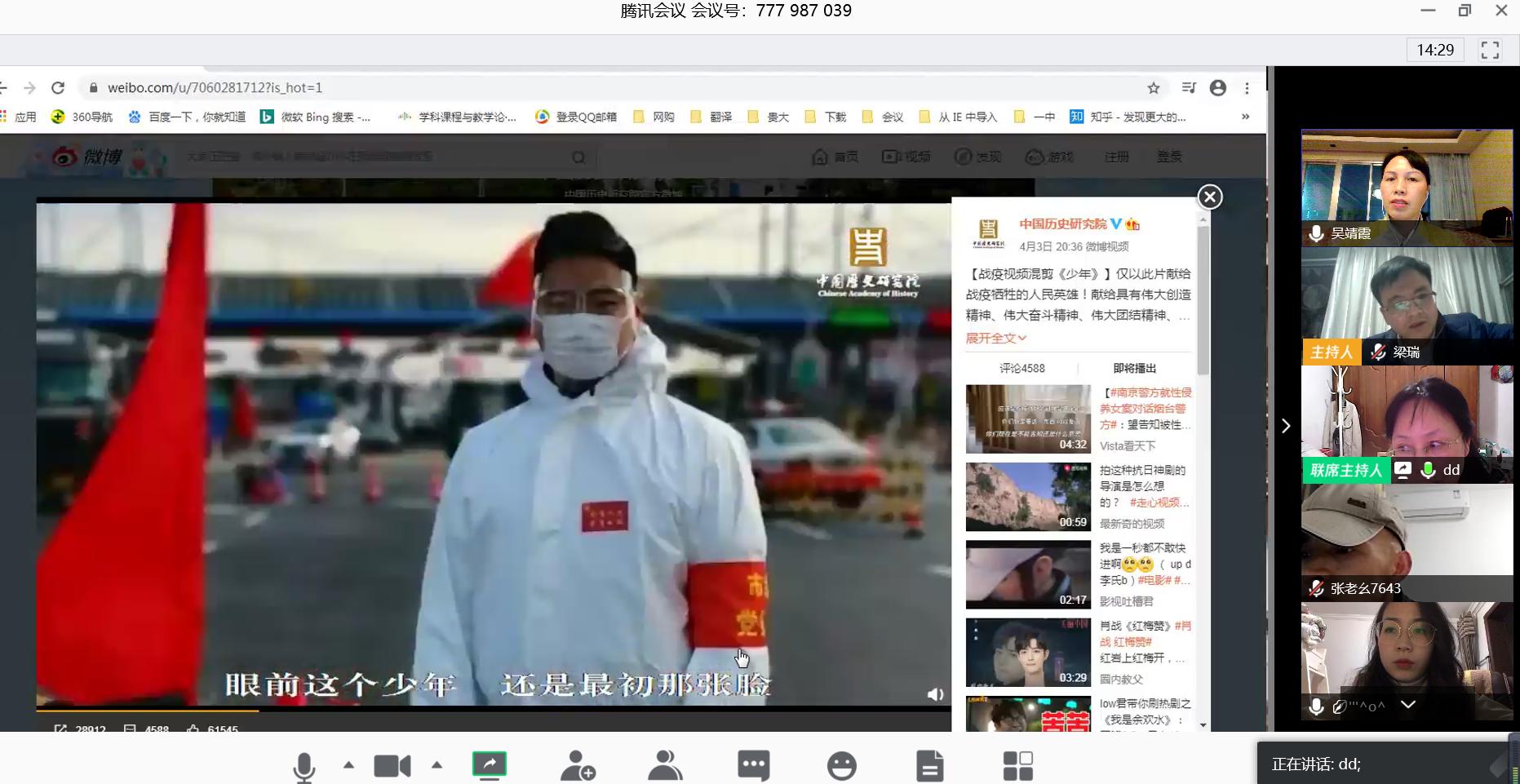
Task: Click the screen share icon
Action: tap(490, 765)
